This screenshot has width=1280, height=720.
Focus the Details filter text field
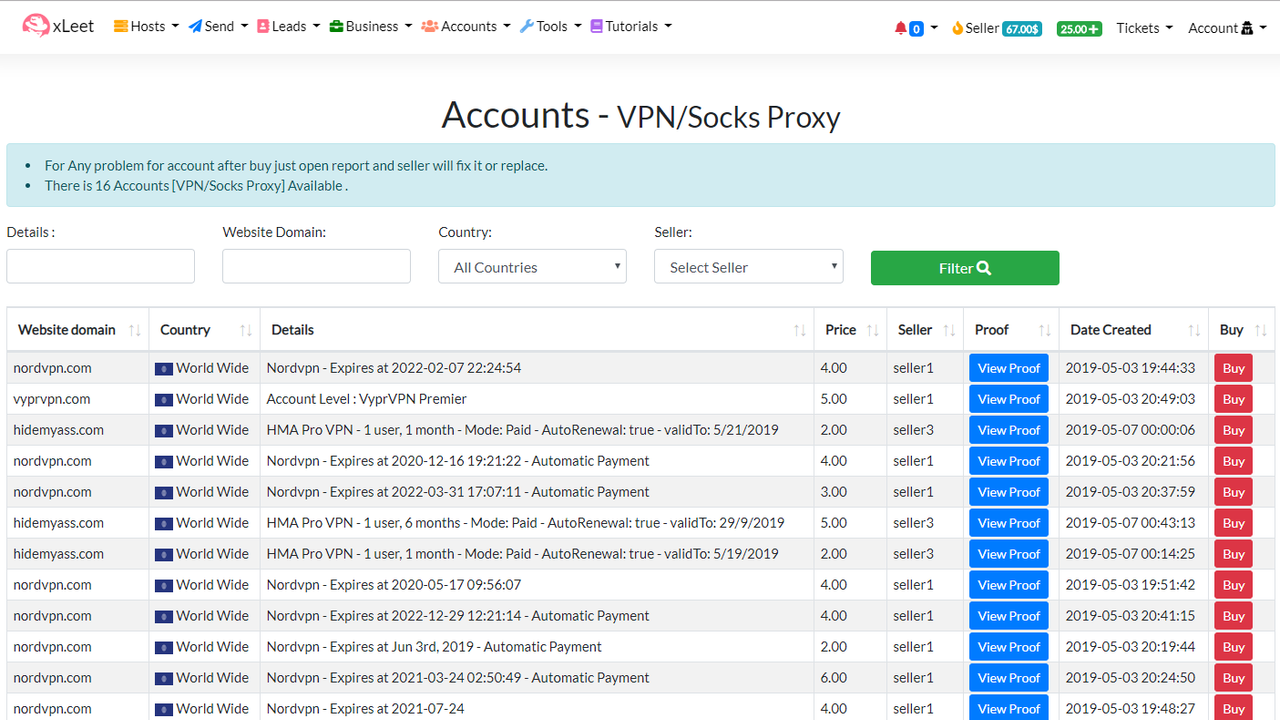(101, 266)
